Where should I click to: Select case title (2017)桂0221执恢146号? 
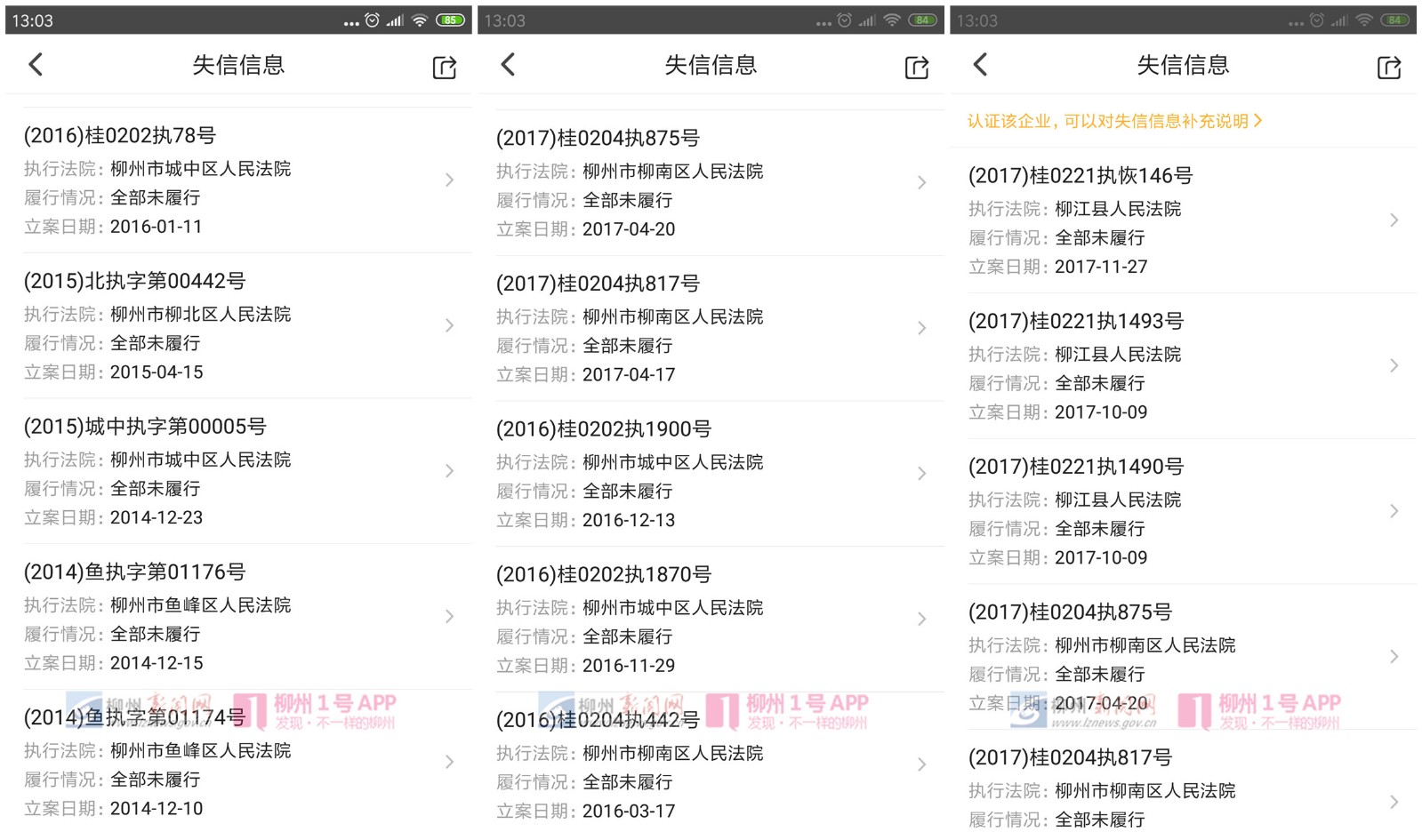[x=1081, y=176]
